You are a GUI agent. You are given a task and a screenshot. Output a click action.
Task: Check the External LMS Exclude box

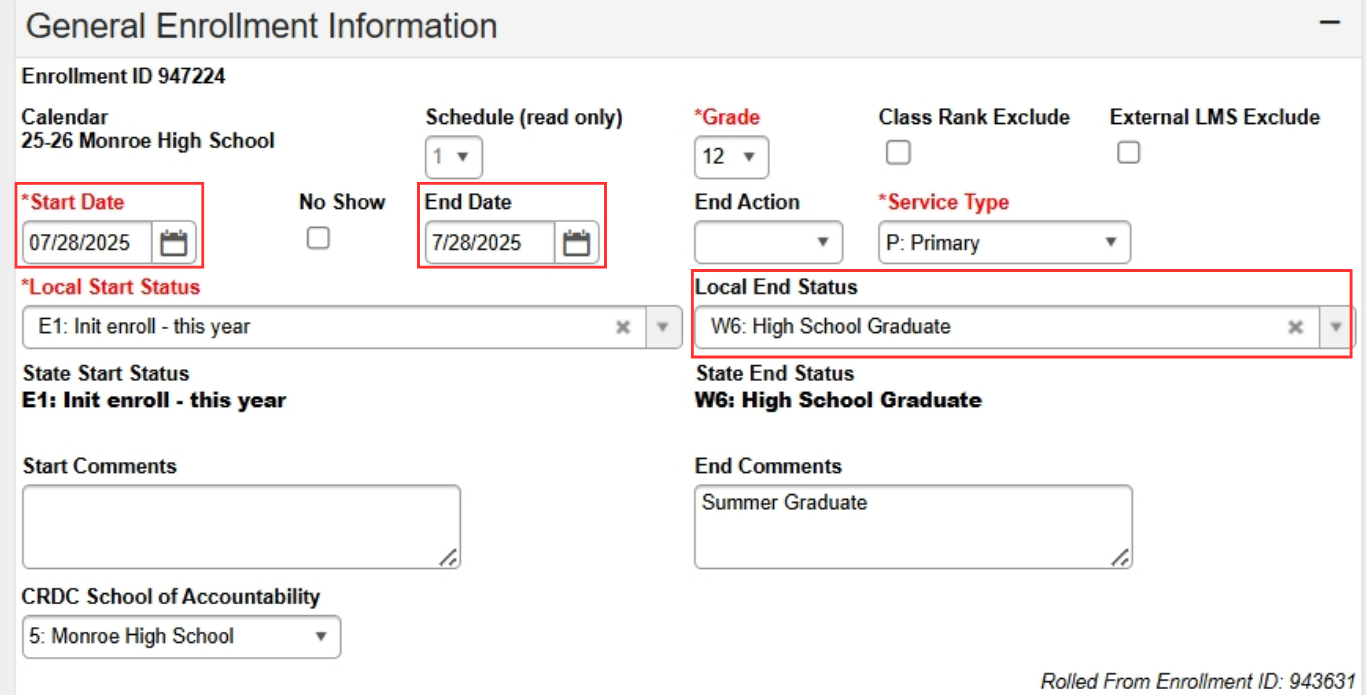(1128, 152)
